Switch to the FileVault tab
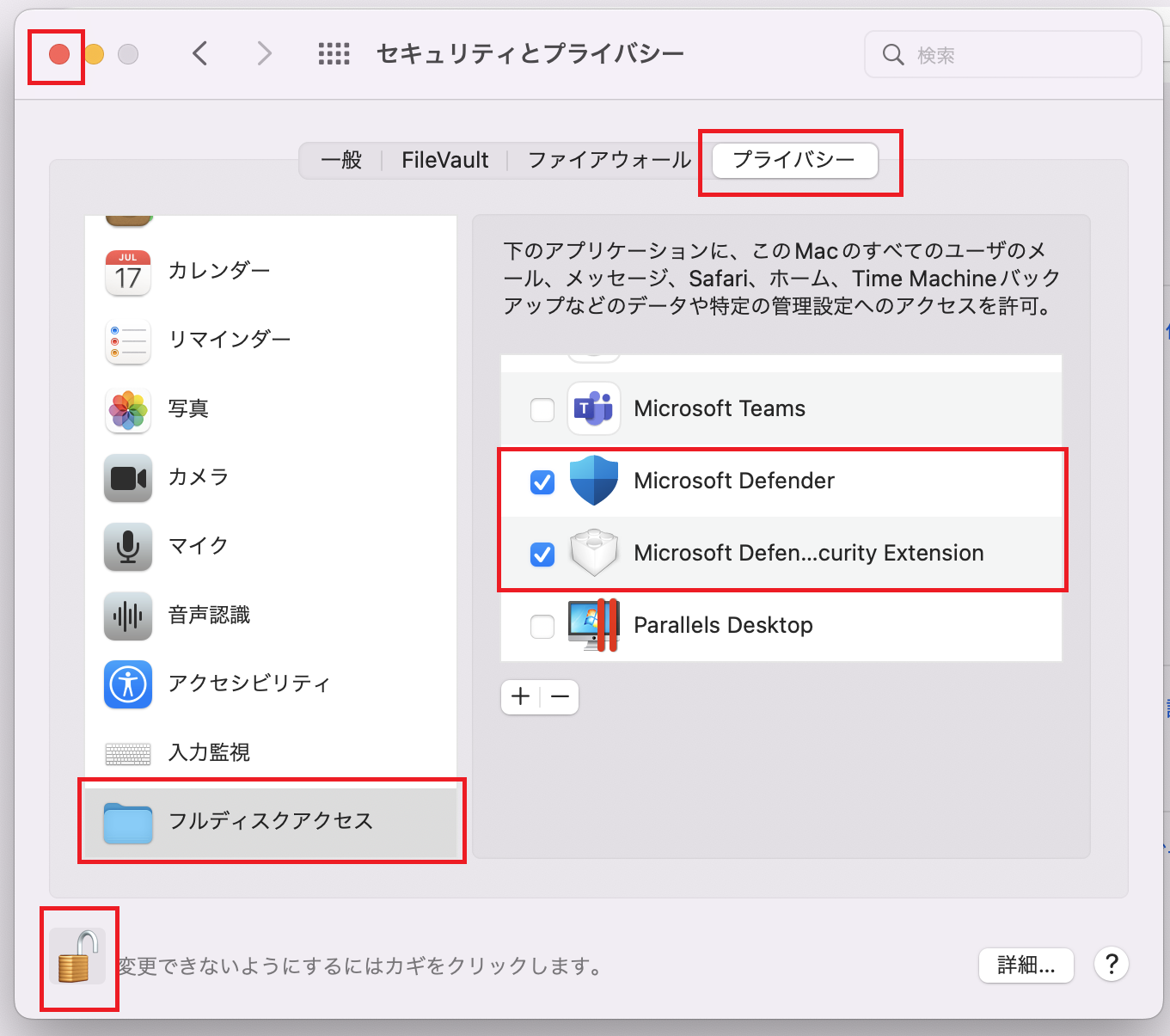Image resolution: width=1170 pixels, height=1036 pixels. tap(444, 161)
